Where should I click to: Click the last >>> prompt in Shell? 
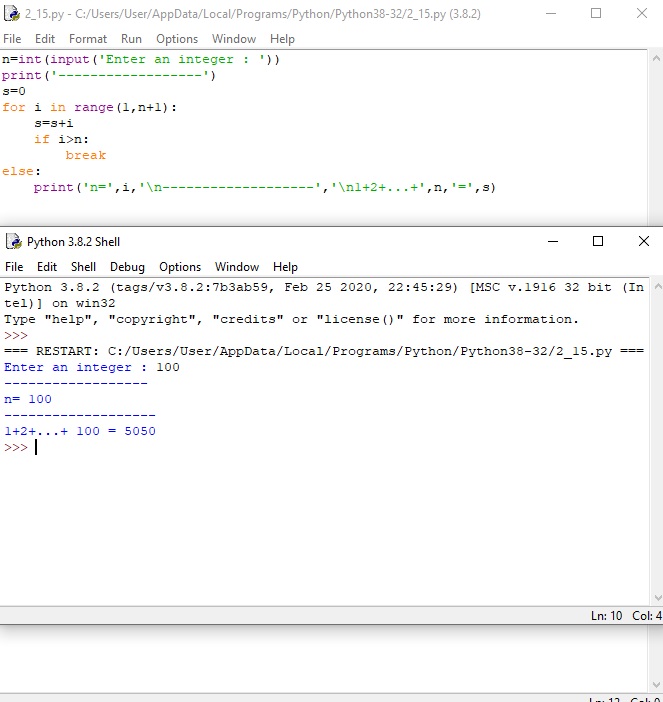[x=16, y=447]
